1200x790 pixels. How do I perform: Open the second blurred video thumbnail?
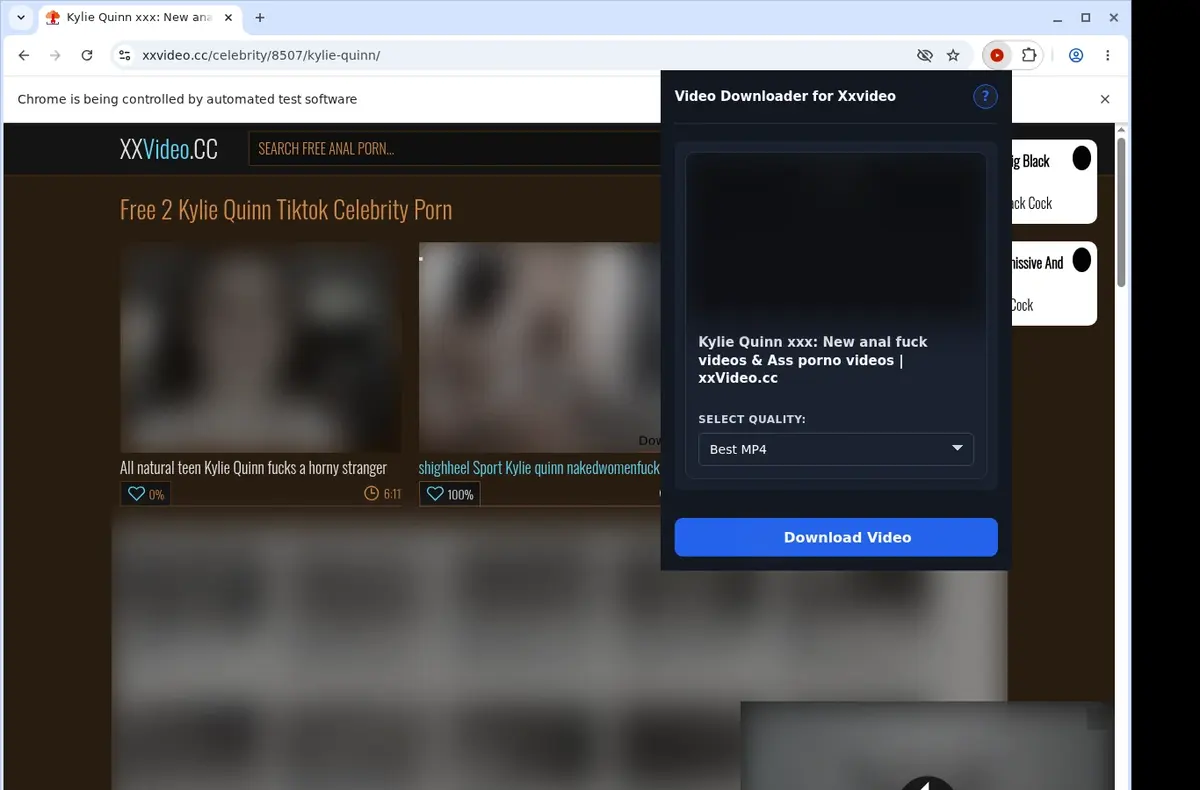[x=540, y=347]
